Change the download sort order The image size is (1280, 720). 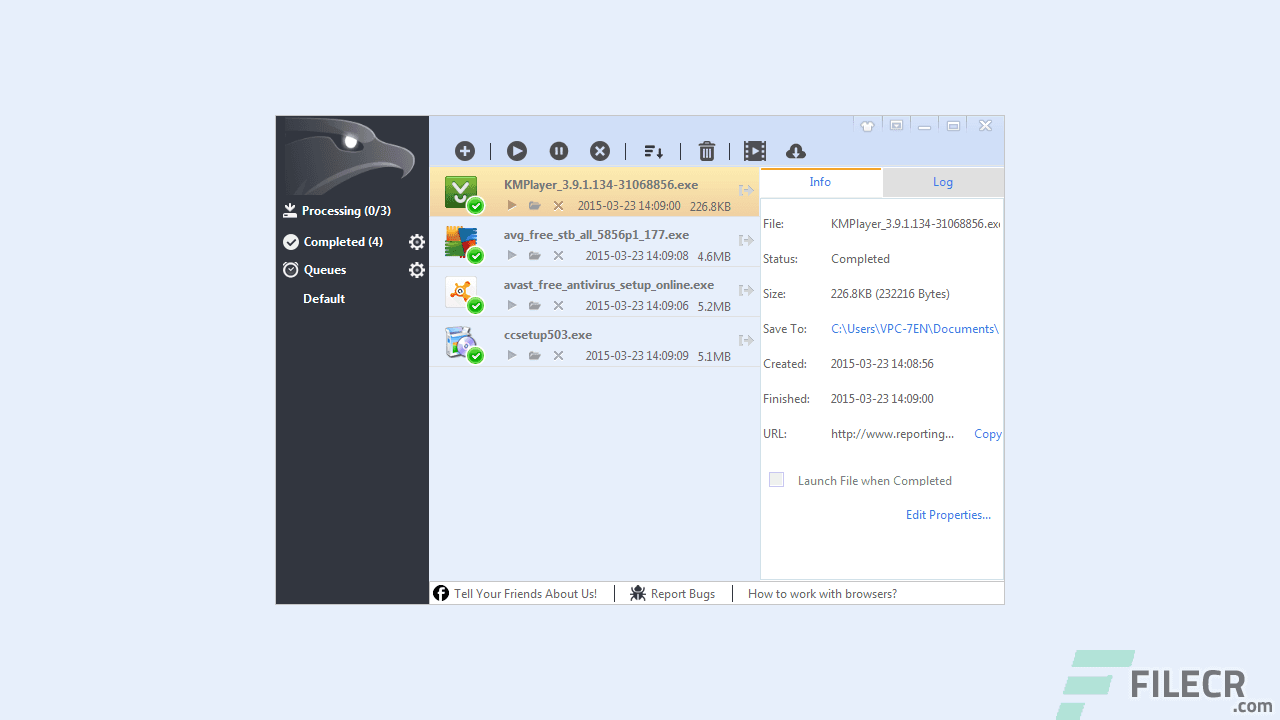(653, 151)
